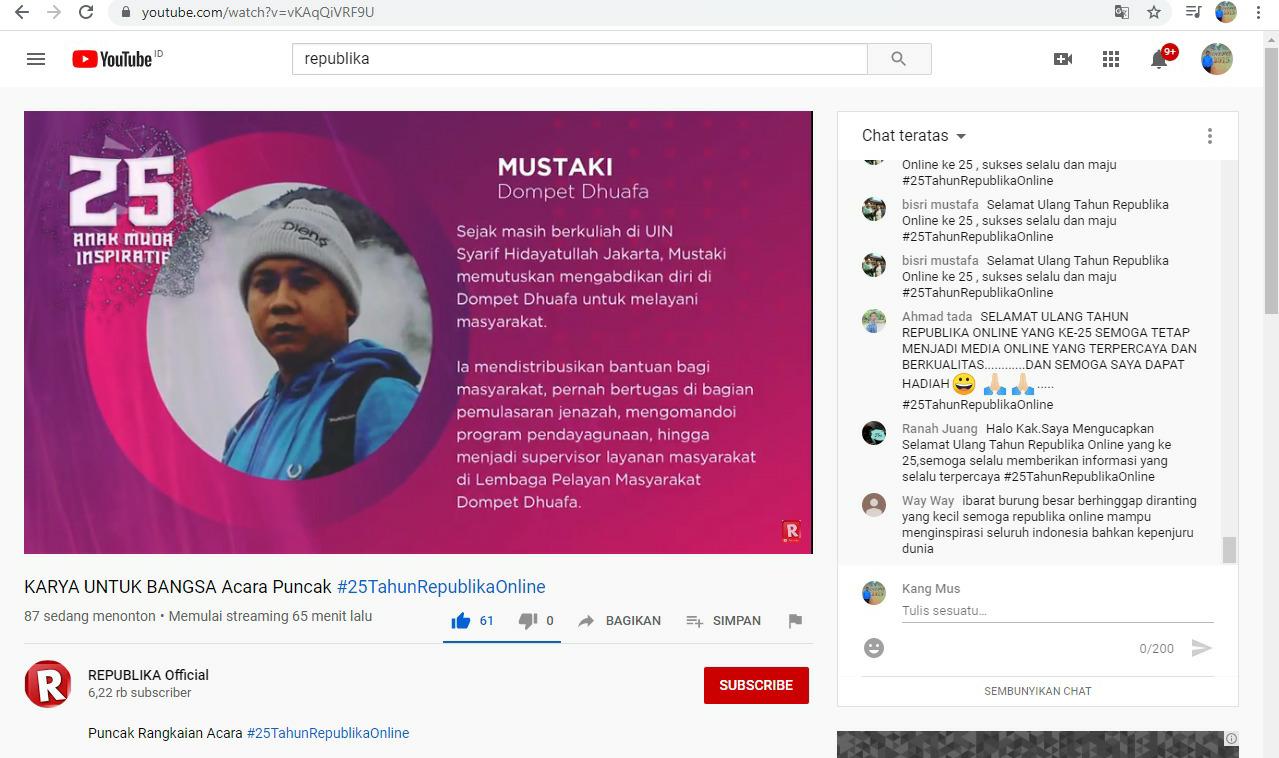1279x758 pixels.
Task: Open the chat three-dot options menu
Action: (x=1209, y=136)
